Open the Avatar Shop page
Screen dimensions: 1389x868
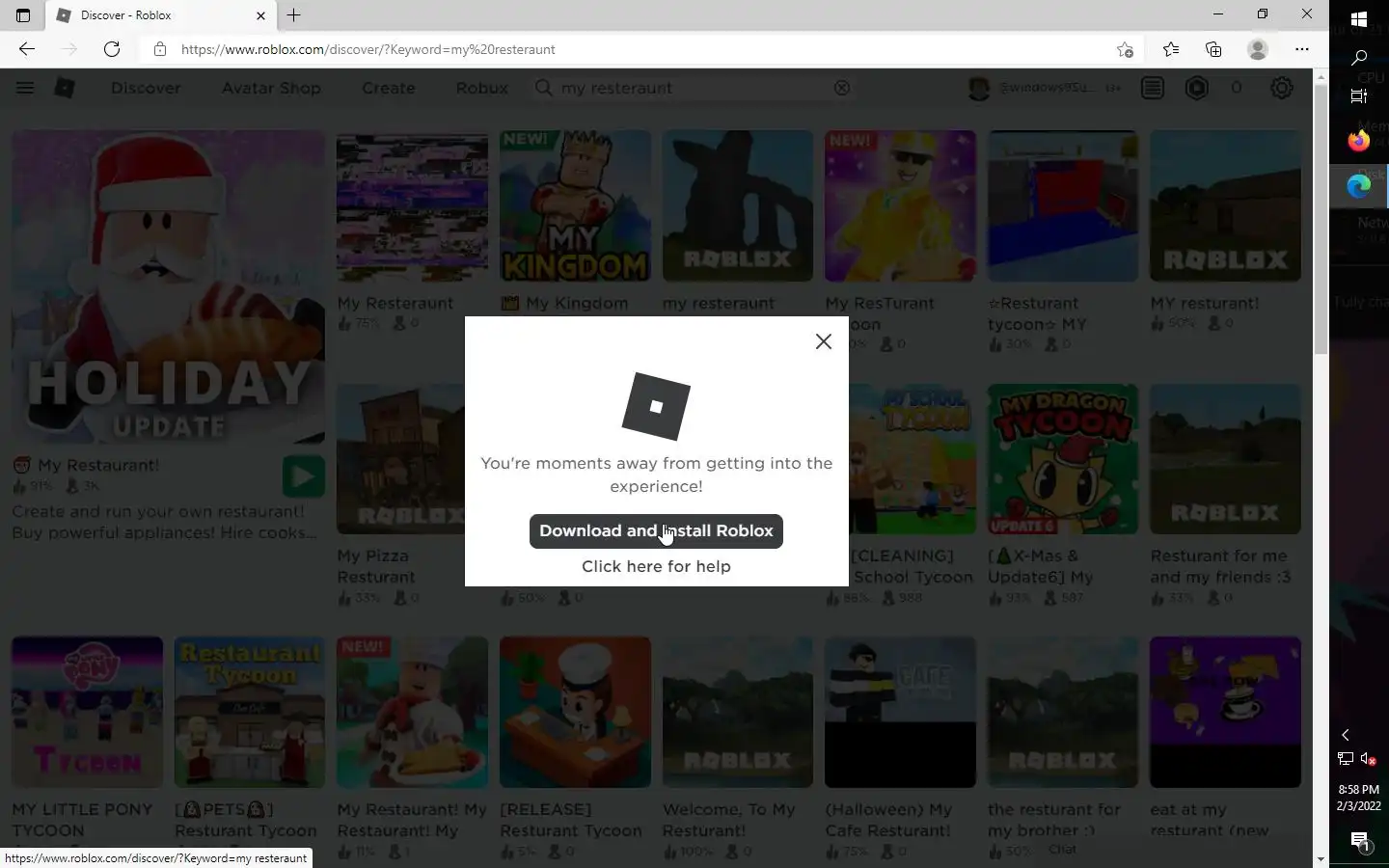click(271, 88)
